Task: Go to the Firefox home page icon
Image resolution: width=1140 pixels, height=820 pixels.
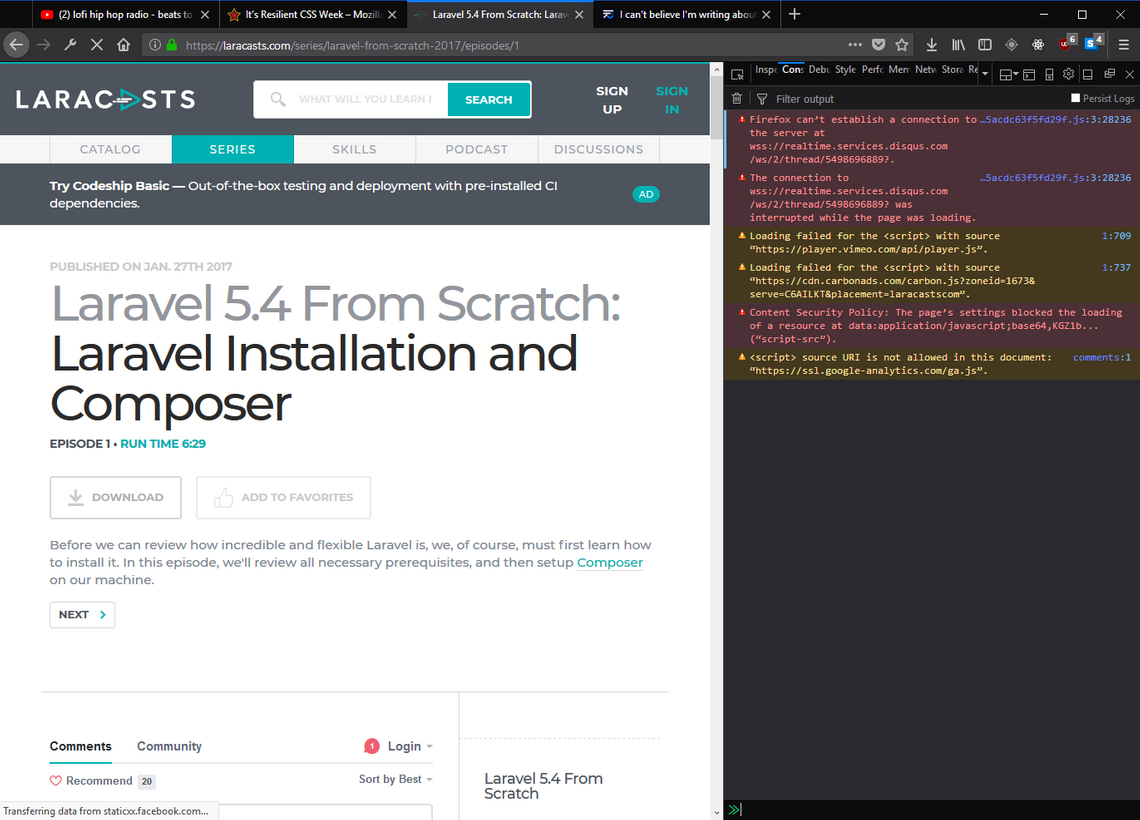Action: click(124, 45)
